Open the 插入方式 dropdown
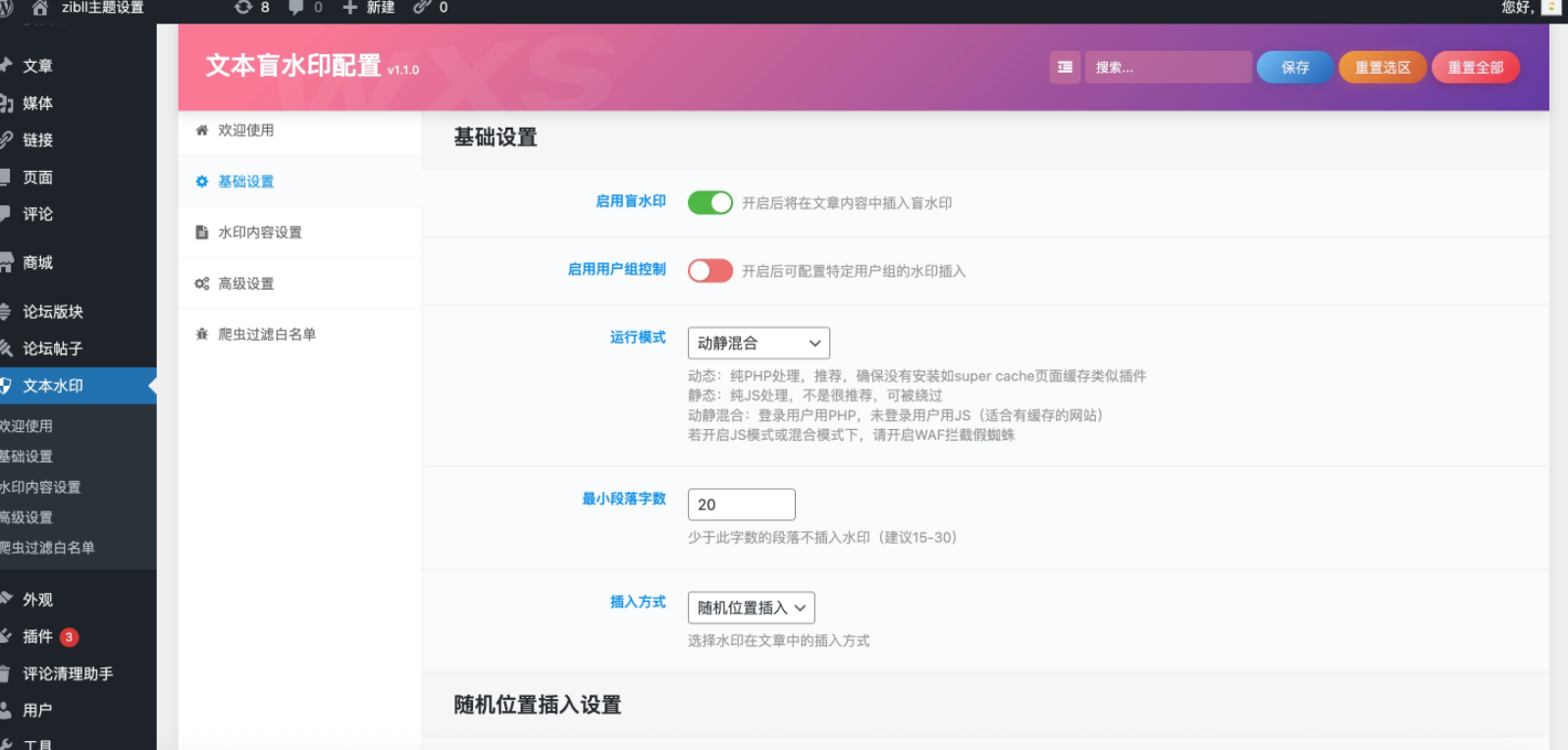 point(751,608)
